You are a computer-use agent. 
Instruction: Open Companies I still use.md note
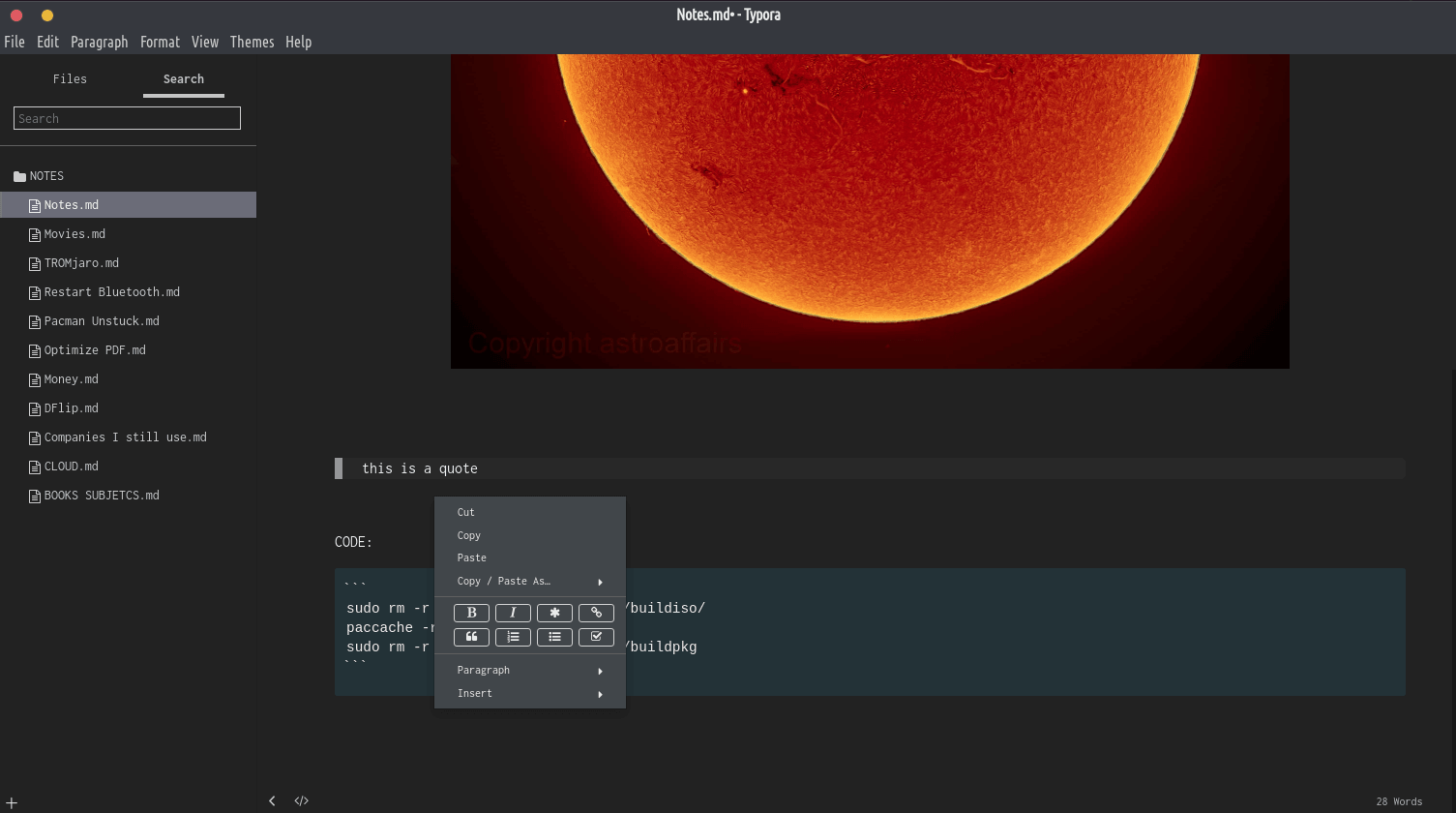pos(128,437)
